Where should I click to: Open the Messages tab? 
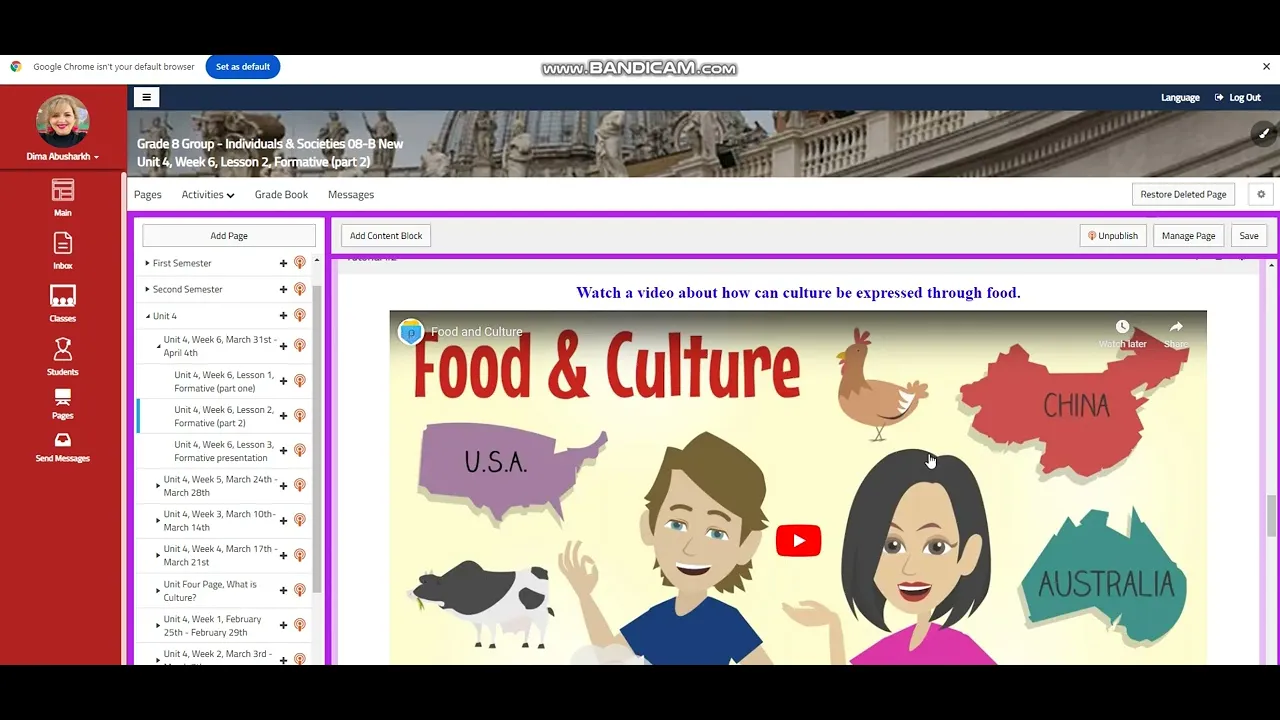351,195
